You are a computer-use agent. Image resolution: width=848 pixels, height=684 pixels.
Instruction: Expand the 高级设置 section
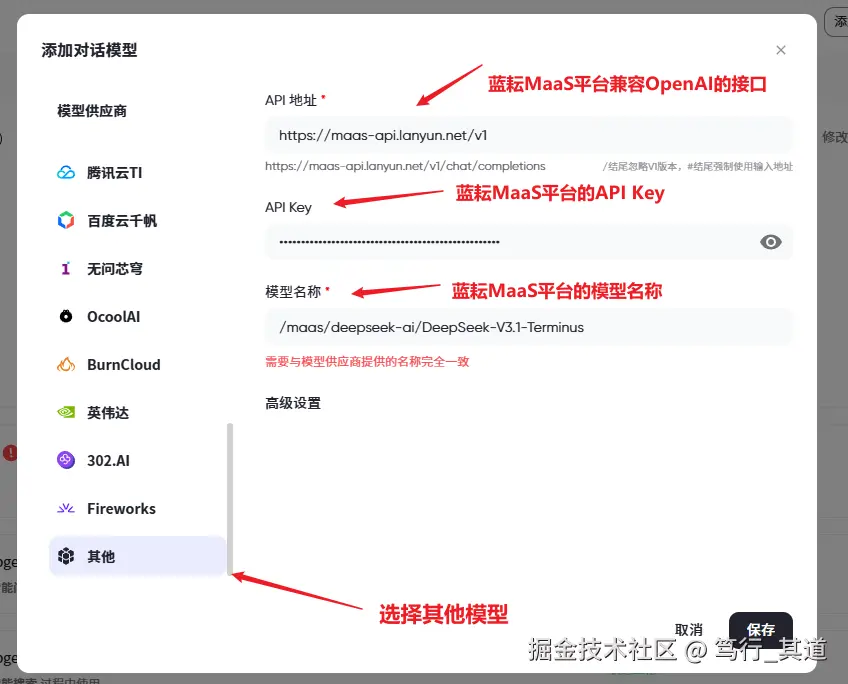pos(285,403)
